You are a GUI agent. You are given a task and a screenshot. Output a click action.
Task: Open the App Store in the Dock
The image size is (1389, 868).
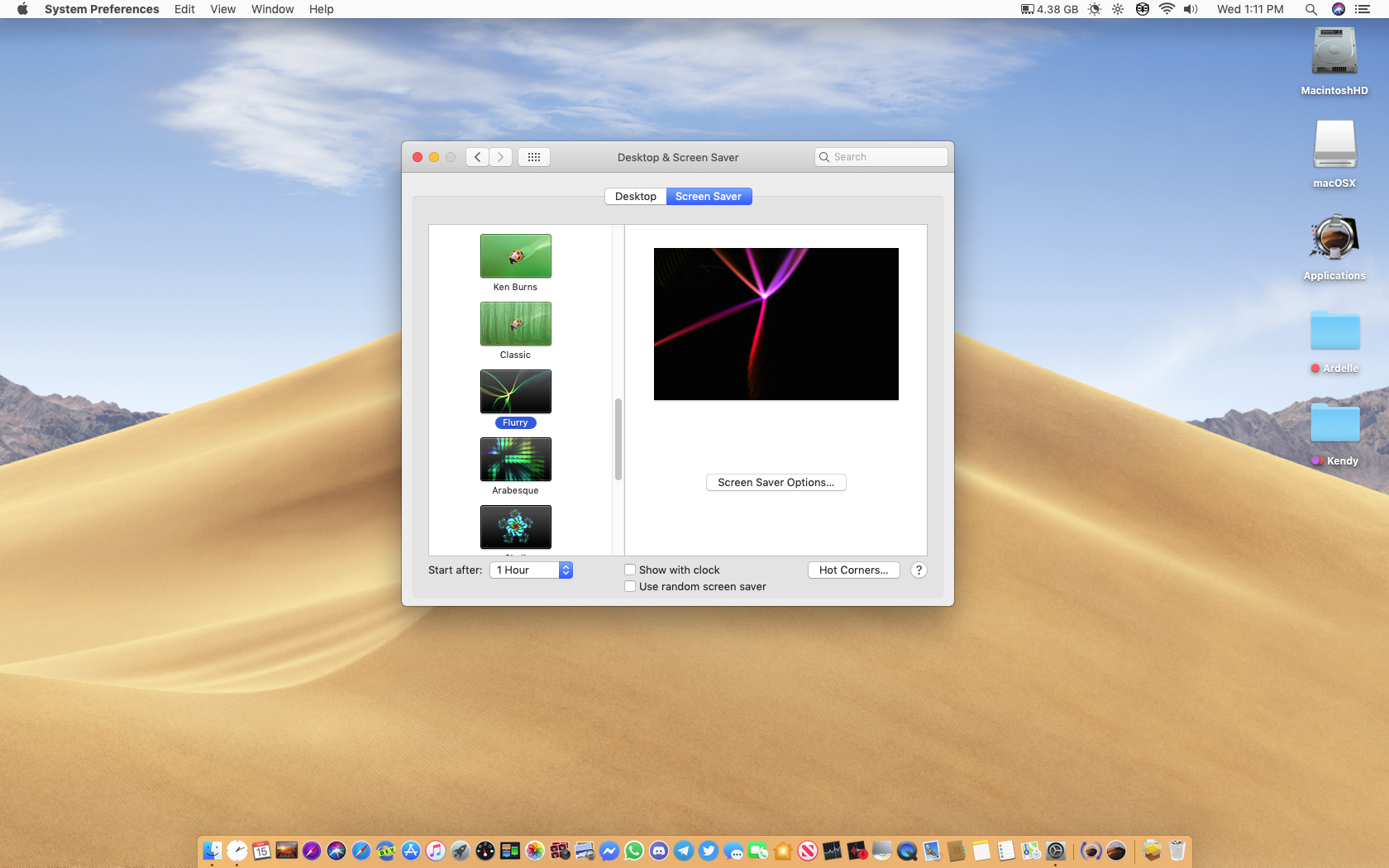click(411, 850)
